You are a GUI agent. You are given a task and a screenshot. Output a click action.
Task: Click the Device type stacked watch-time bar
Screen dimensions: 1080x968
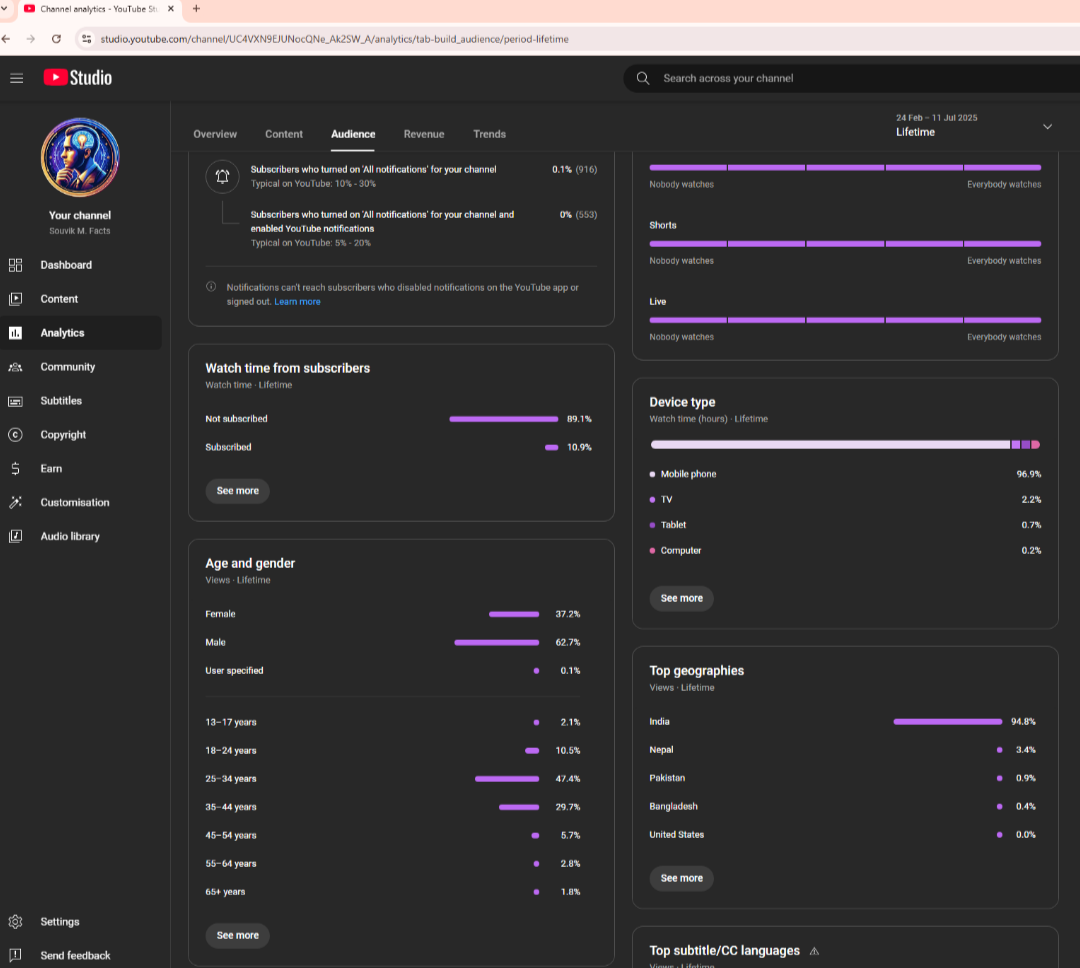click(845, 444)
